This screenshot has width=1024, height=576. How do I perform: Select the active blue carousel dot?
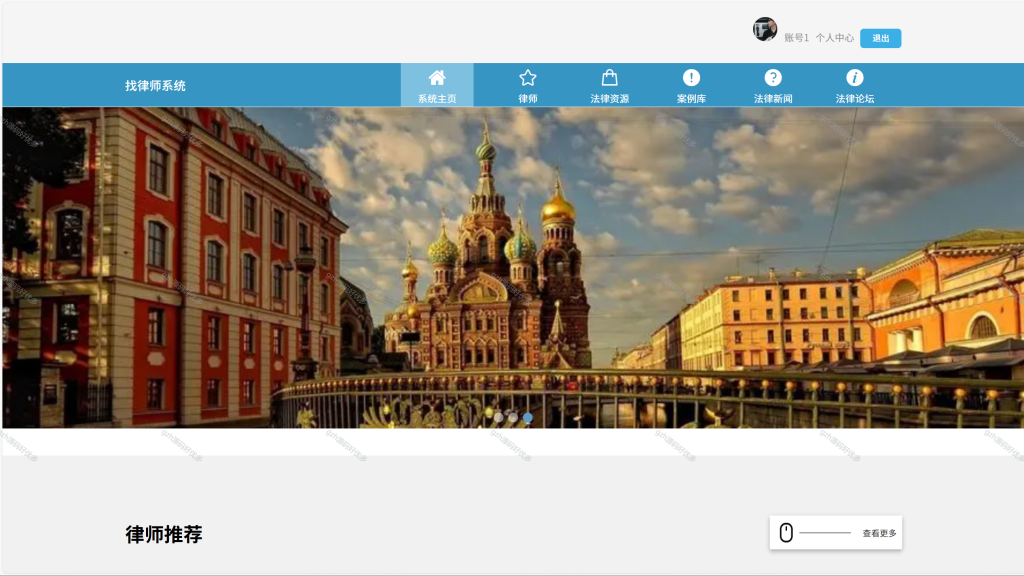(528, 417)
